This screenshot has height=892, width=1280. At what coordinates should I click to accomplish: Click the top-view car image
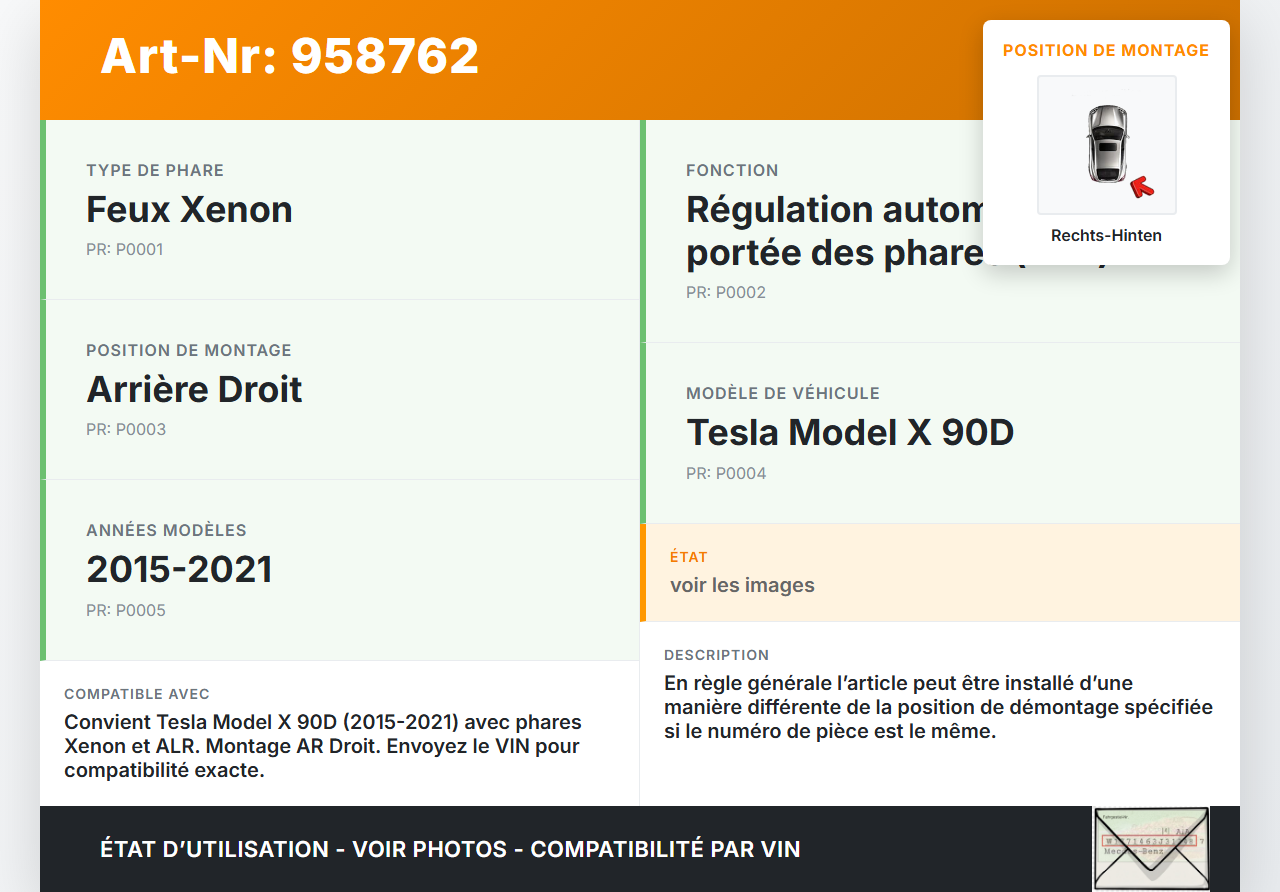click(1106, 143)
